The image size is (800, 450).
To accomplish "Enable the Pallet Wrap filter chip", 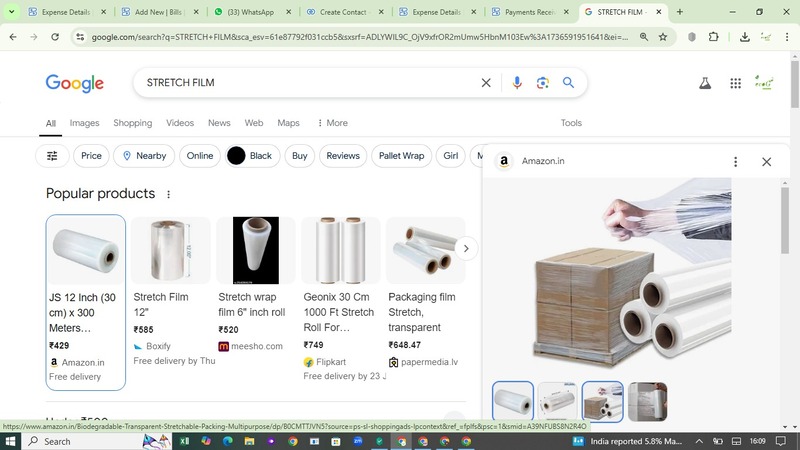I will click(401, 156).
